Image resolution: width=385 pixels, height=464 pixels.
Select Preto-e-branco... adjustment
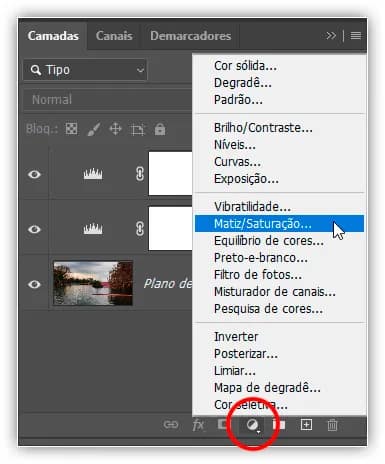click(279, 258)
